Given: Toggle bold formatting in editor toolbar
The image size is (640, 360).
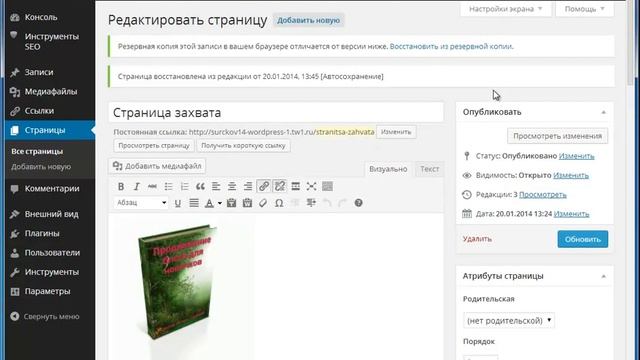Looking at the screenshot, I should [x=121, y=187].
